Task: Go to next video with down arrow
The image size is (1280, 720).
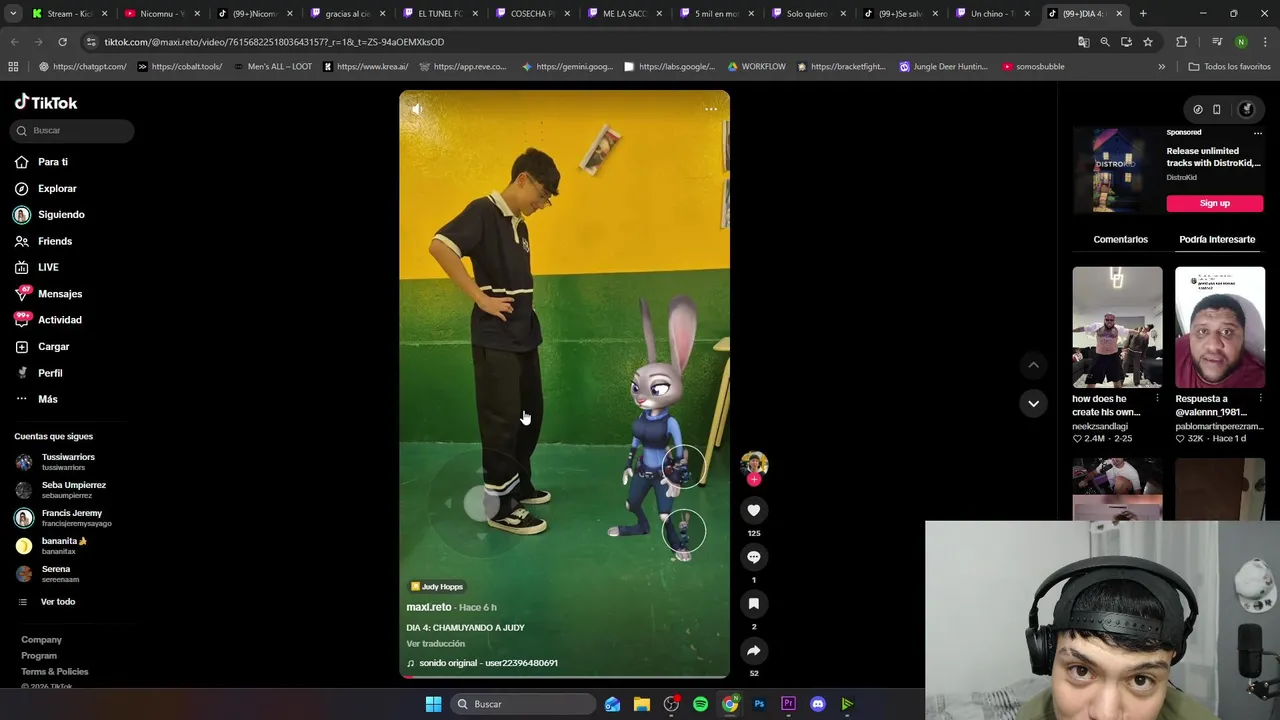Action: pos(1033,404)
